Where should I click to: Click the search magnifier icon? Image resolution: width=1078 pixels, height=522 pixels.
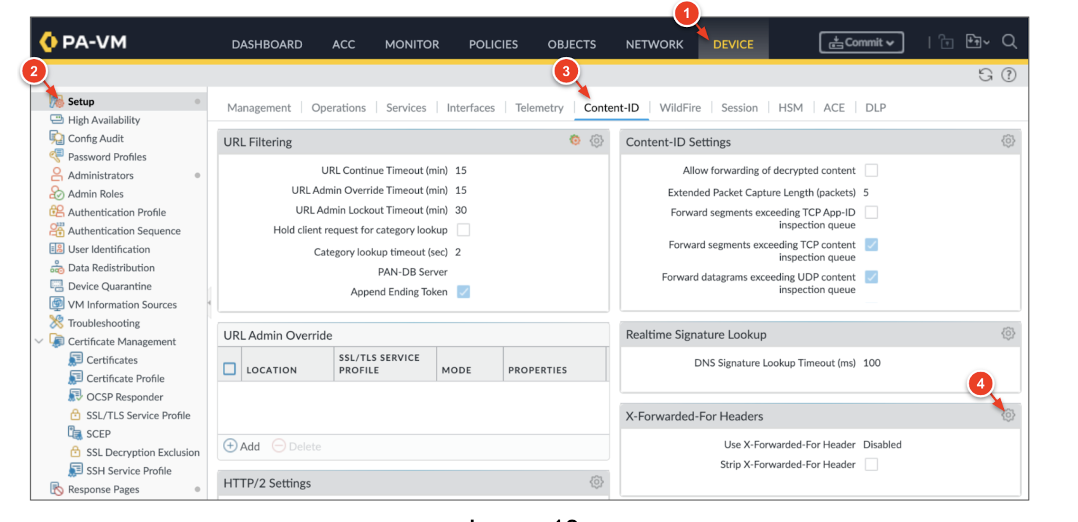(x=1009, y=42)
